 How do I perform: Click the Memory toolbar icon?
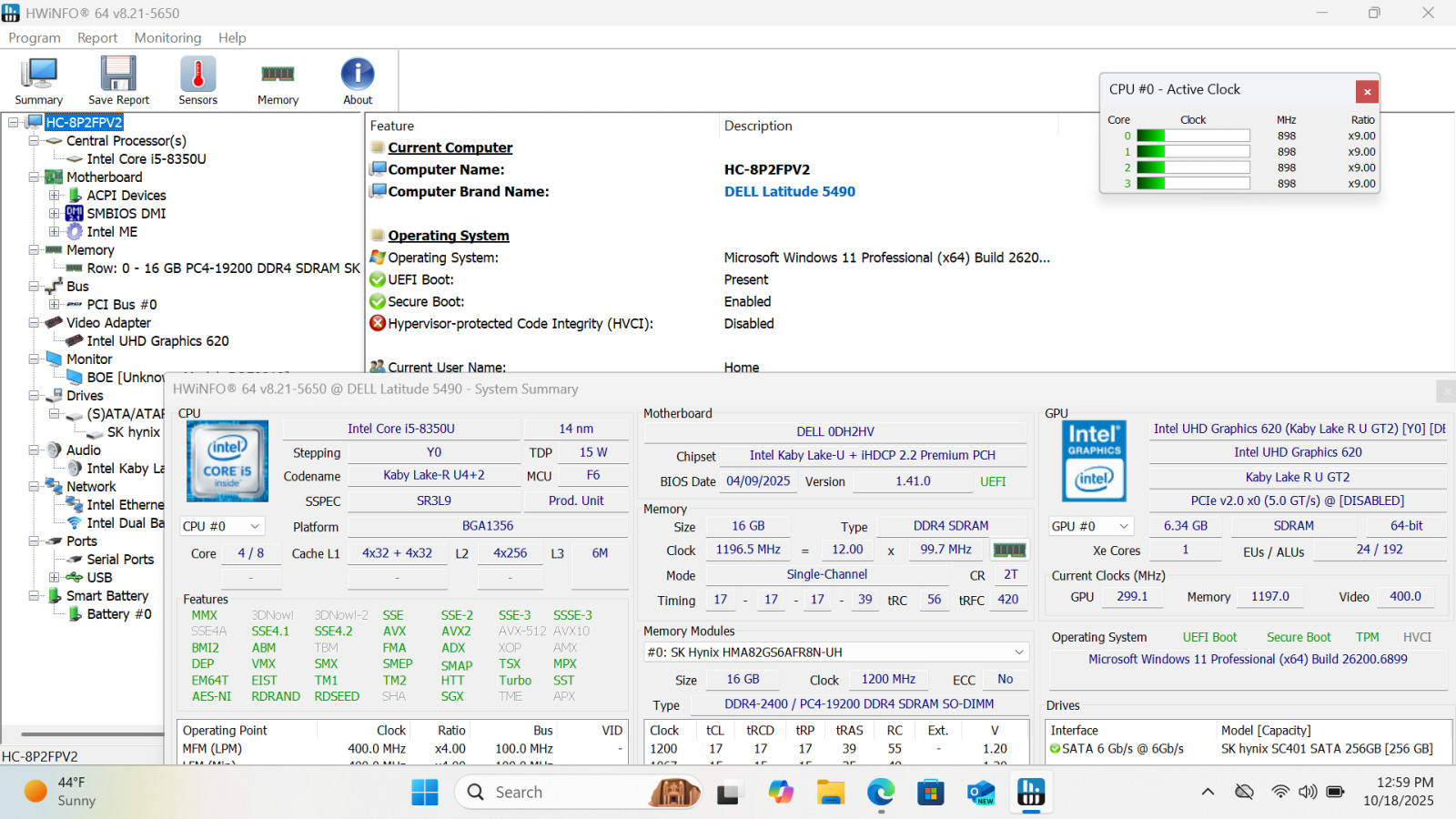278,81
